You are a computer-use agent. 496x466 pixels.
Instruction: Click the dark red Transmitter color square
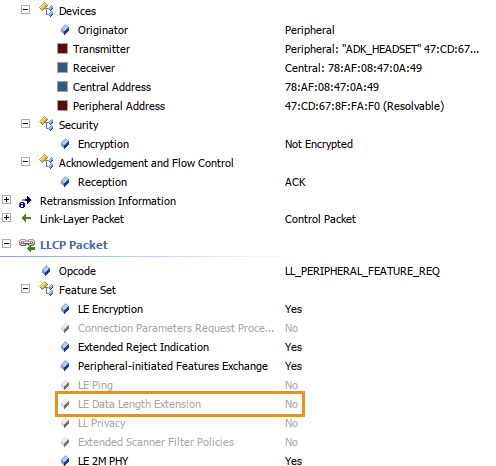(x=63, y=49)
